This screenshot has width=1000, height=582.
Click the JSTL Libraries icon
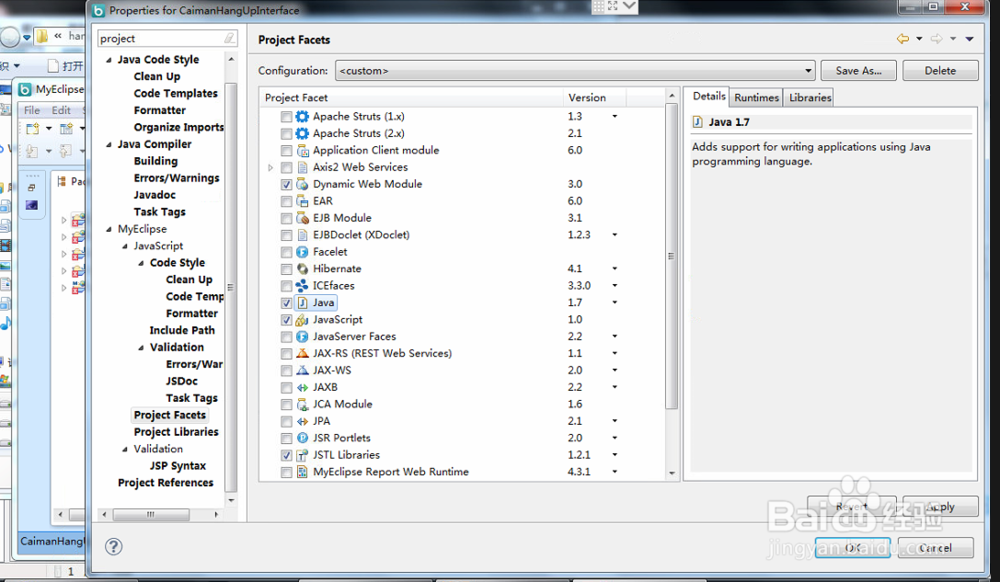302,455
